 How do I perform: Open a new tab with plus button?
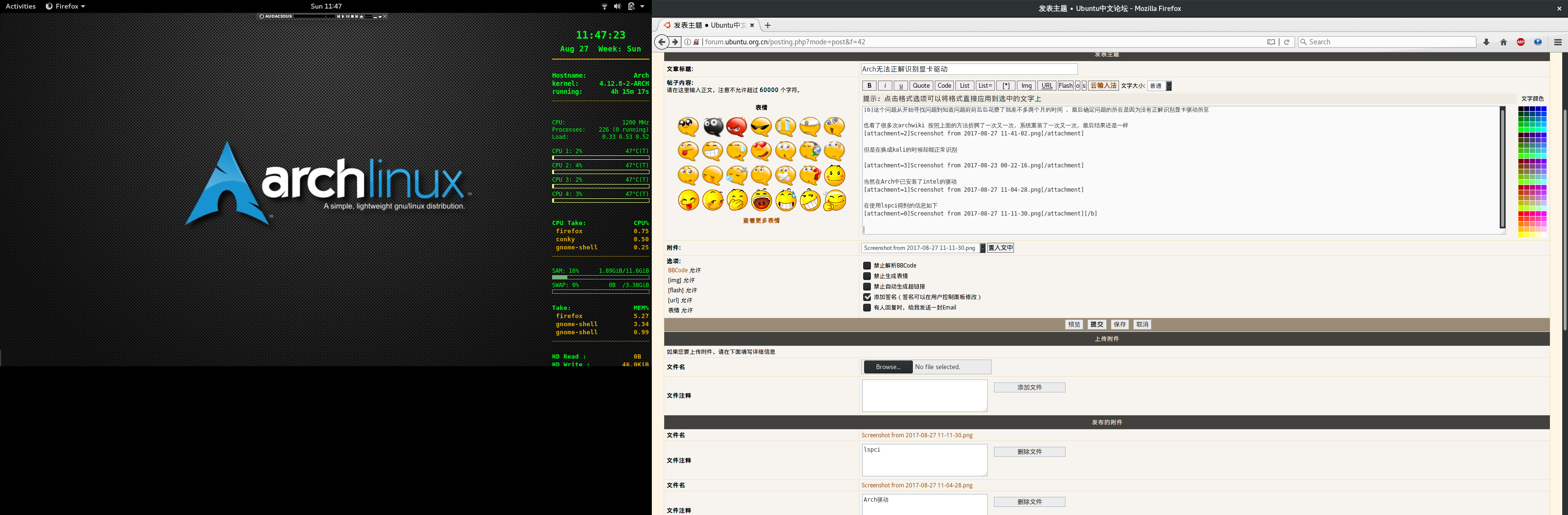coord(768,26)
